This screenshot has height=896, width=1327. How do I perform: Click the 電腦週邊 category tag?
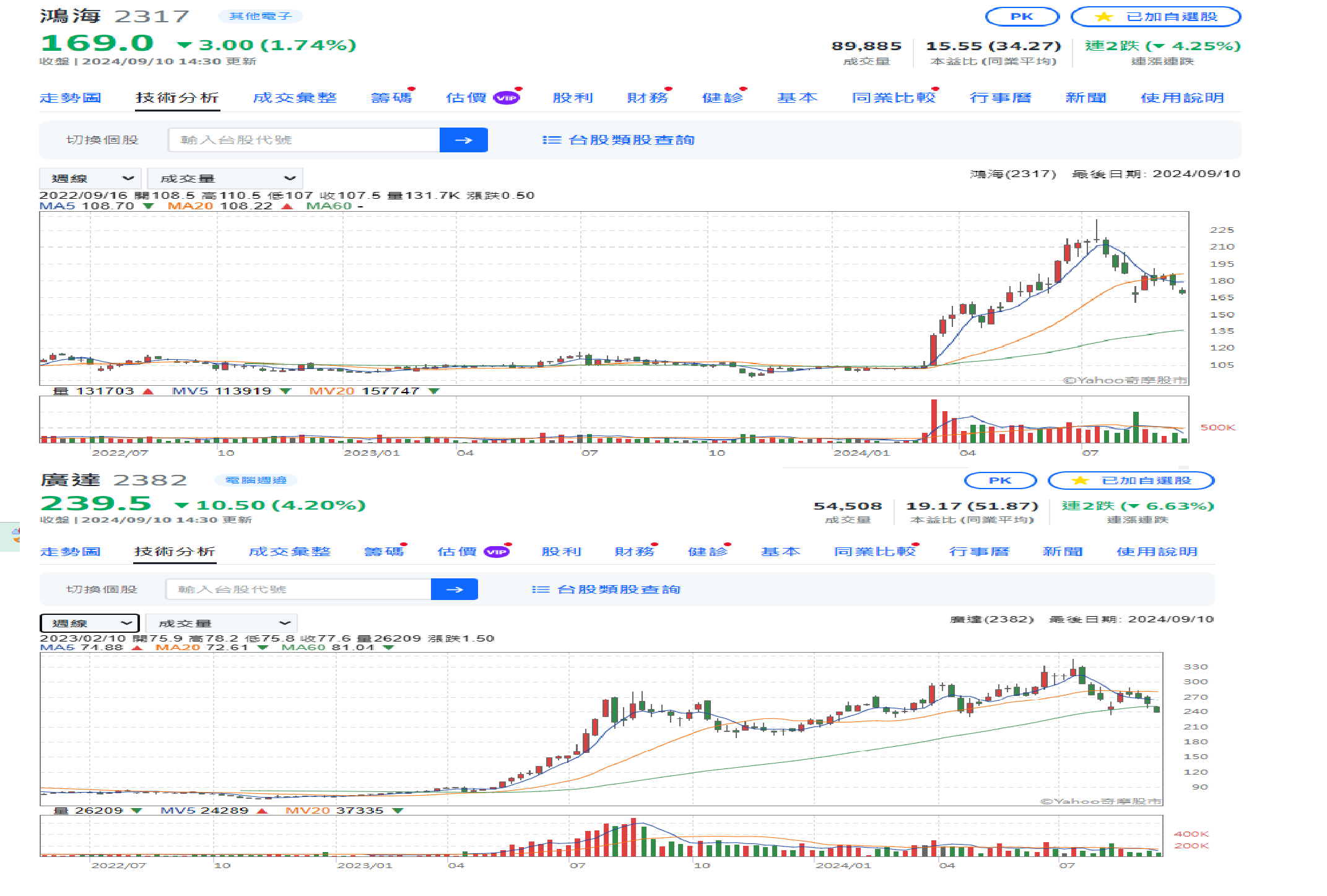pos(256,480)
